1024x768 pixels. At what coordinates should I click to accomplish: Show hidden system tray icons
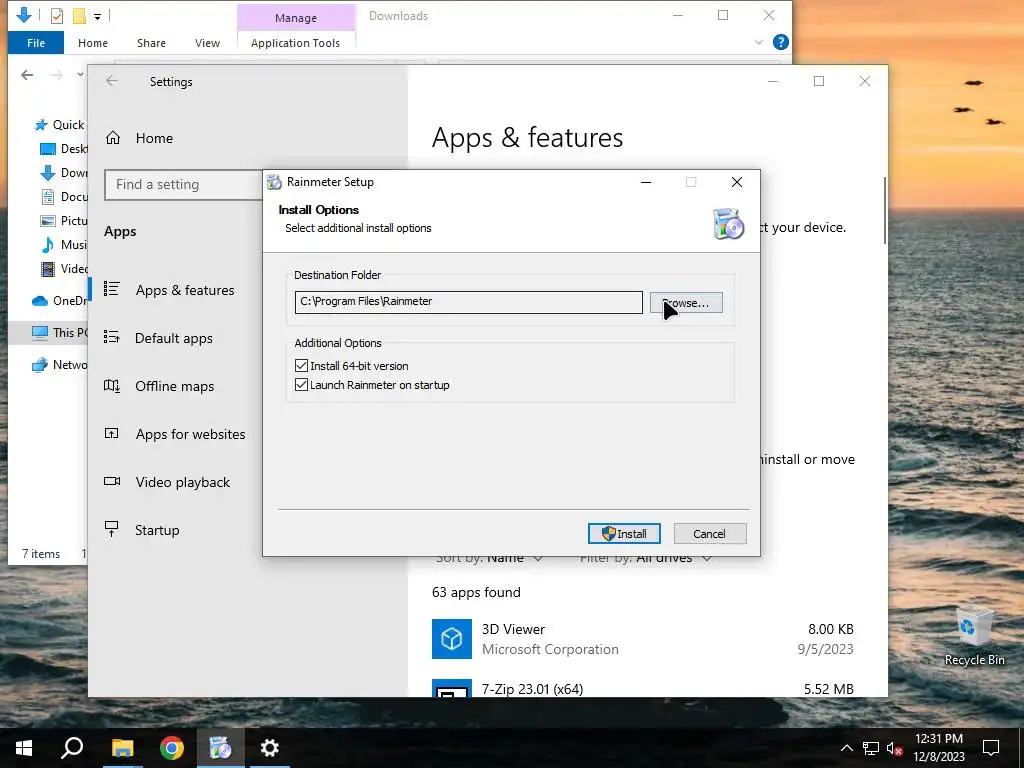coord(846,748)
